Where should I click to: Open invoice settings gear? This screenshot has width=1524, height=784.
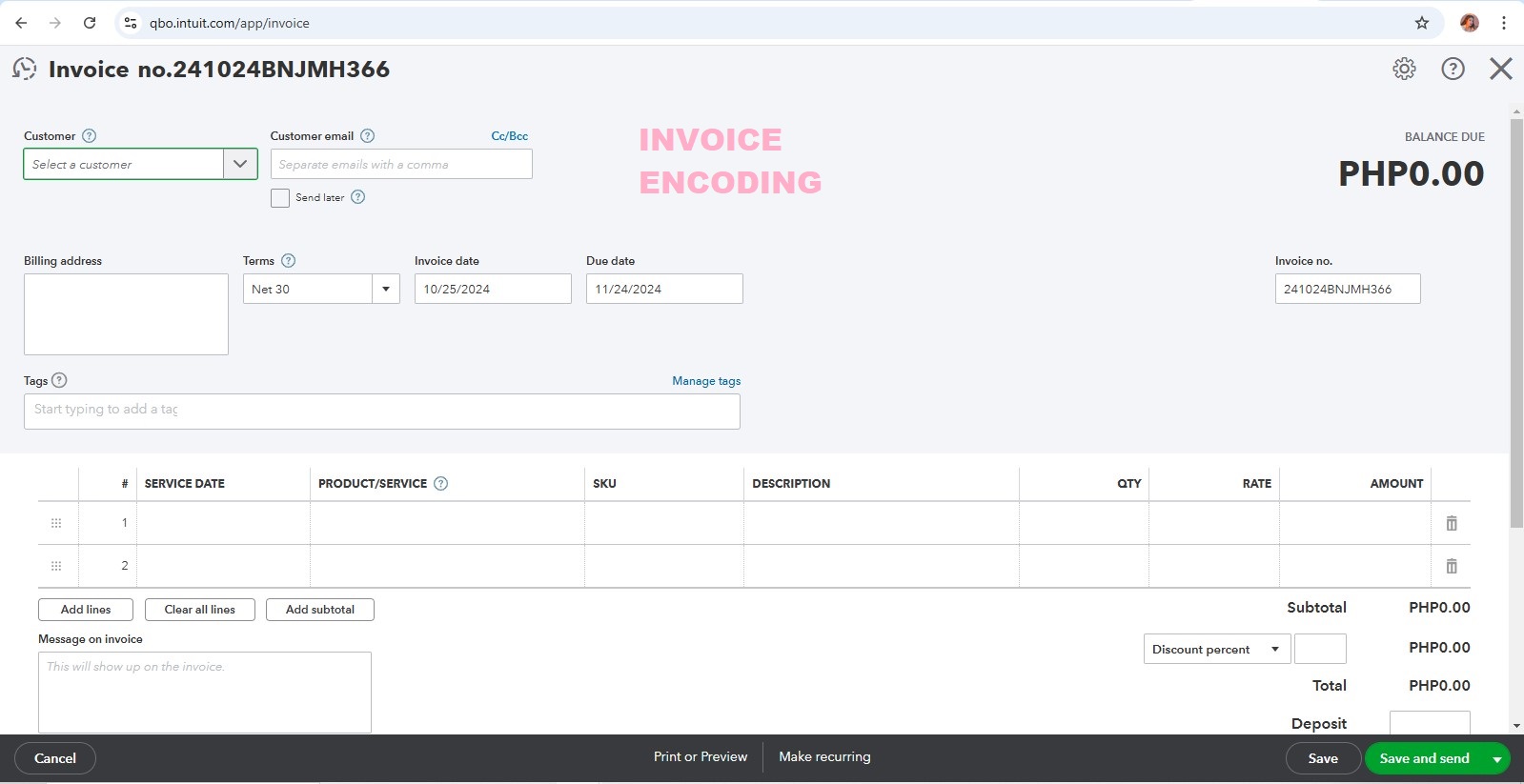pyautogui.click(x=1404, y=69)
